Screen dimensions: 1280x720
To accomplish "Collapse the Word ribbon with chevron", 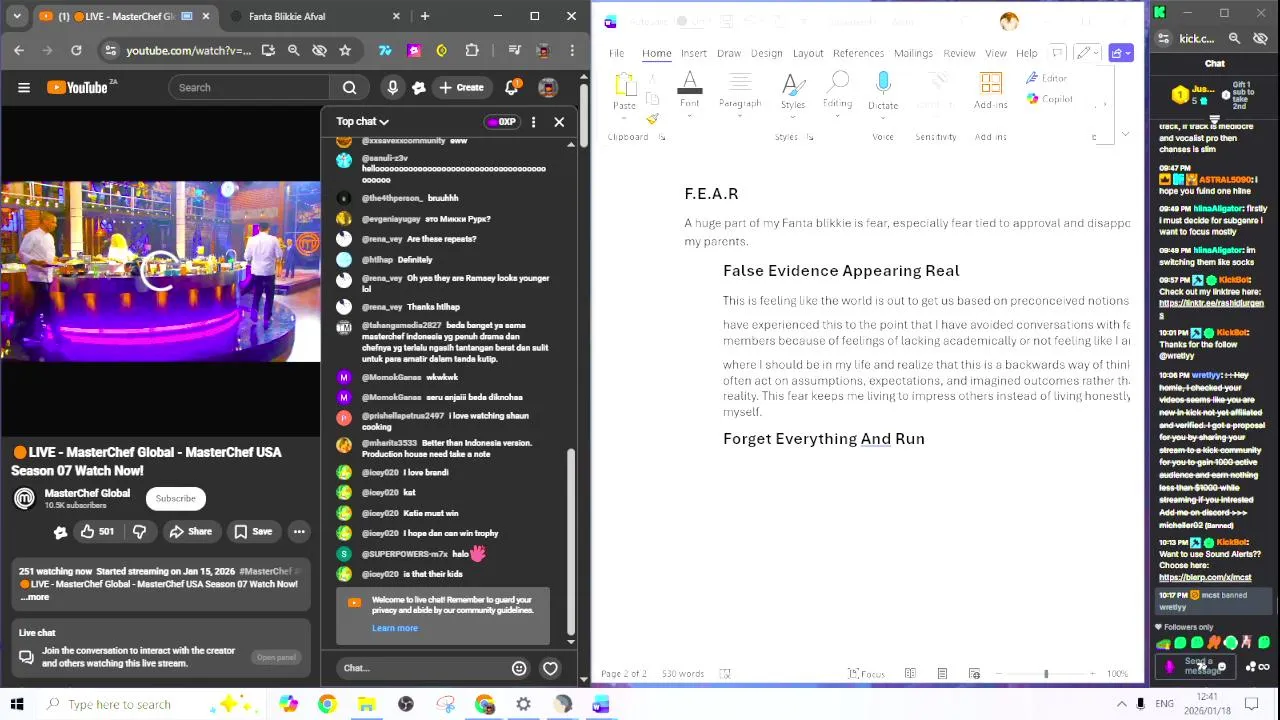I will click(1125, 135).
